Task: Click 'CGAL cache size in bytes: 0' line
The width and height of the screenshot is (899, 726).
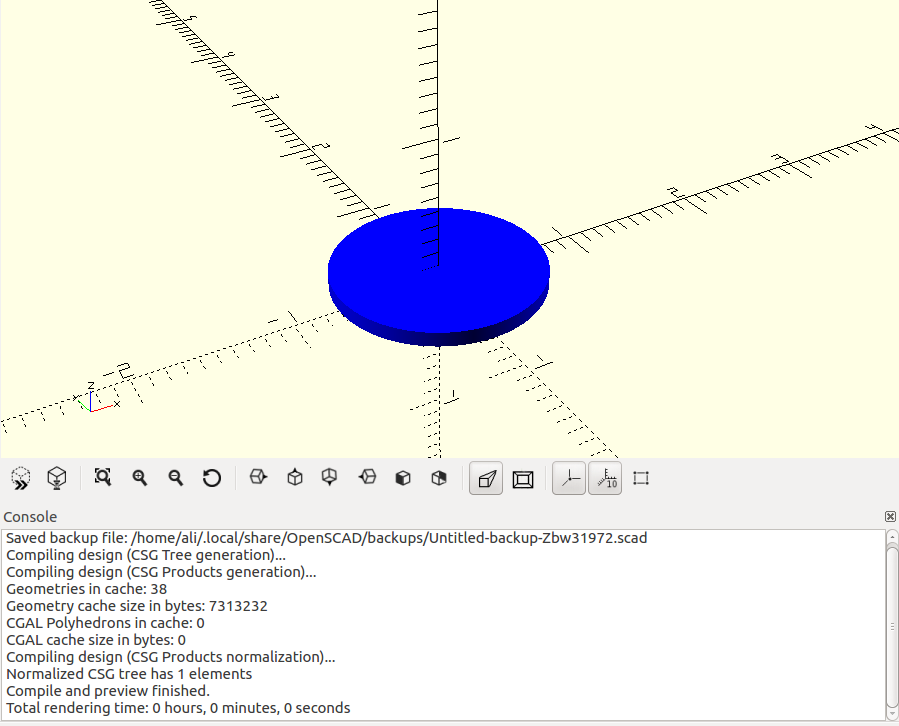Action: coord(96,640)
